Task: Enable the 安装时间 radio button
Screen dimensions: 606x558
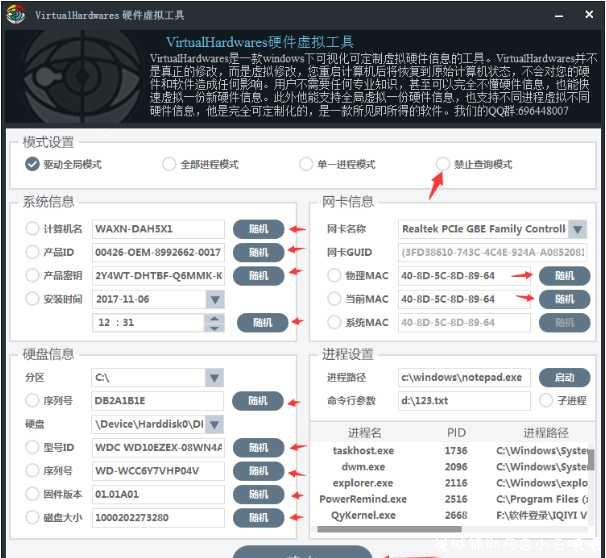Action: click(x=32, y=299)
